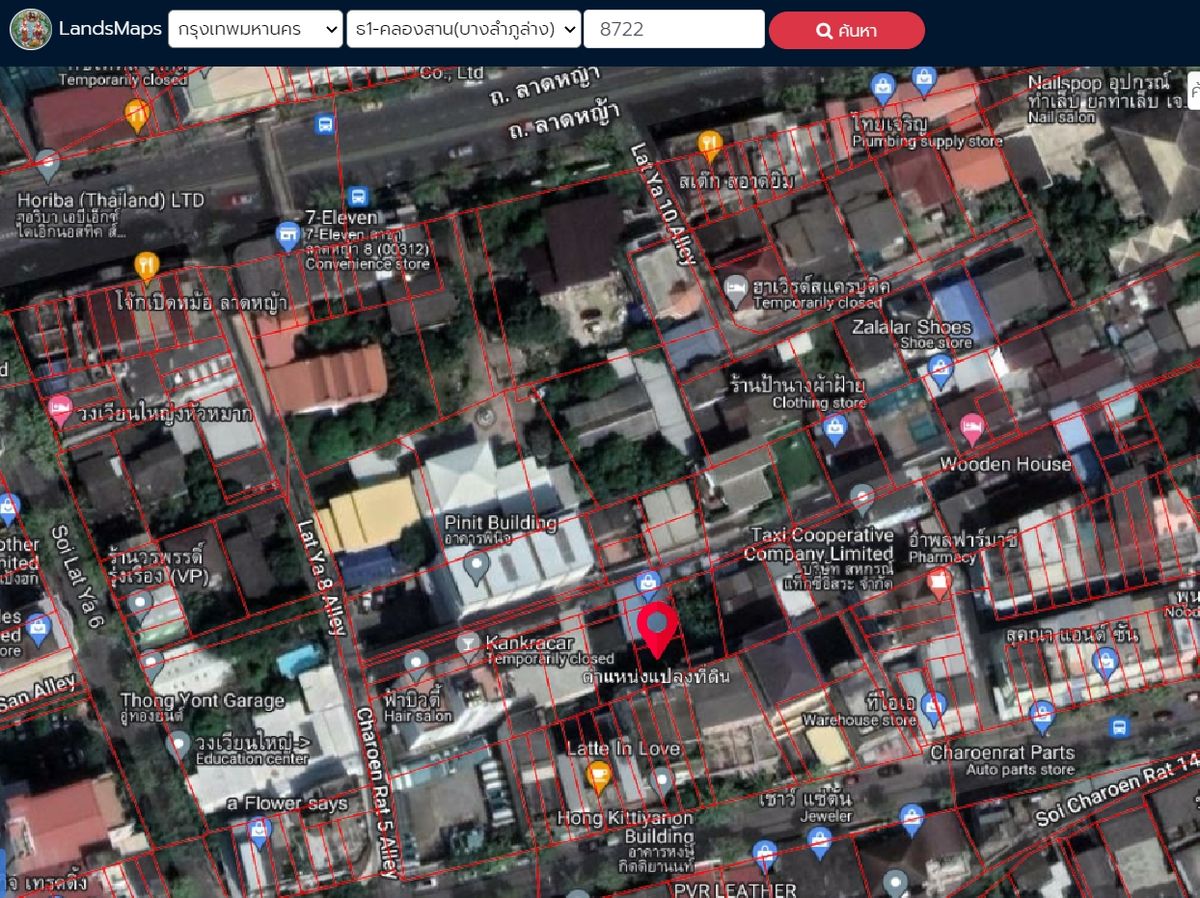
Task: Click the red land parcel location pin
Action: click(x=657, y=630)
